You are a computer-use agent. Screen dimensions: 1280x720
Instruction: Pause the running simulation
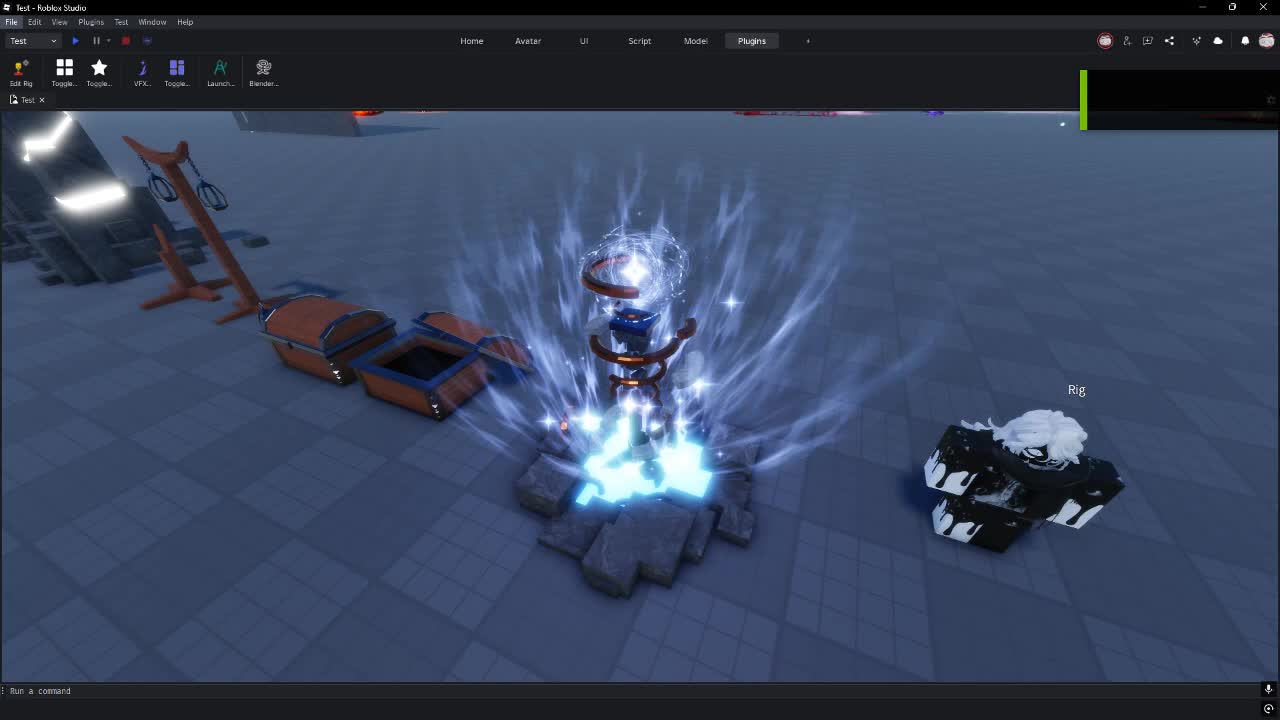tap(96, 41)
